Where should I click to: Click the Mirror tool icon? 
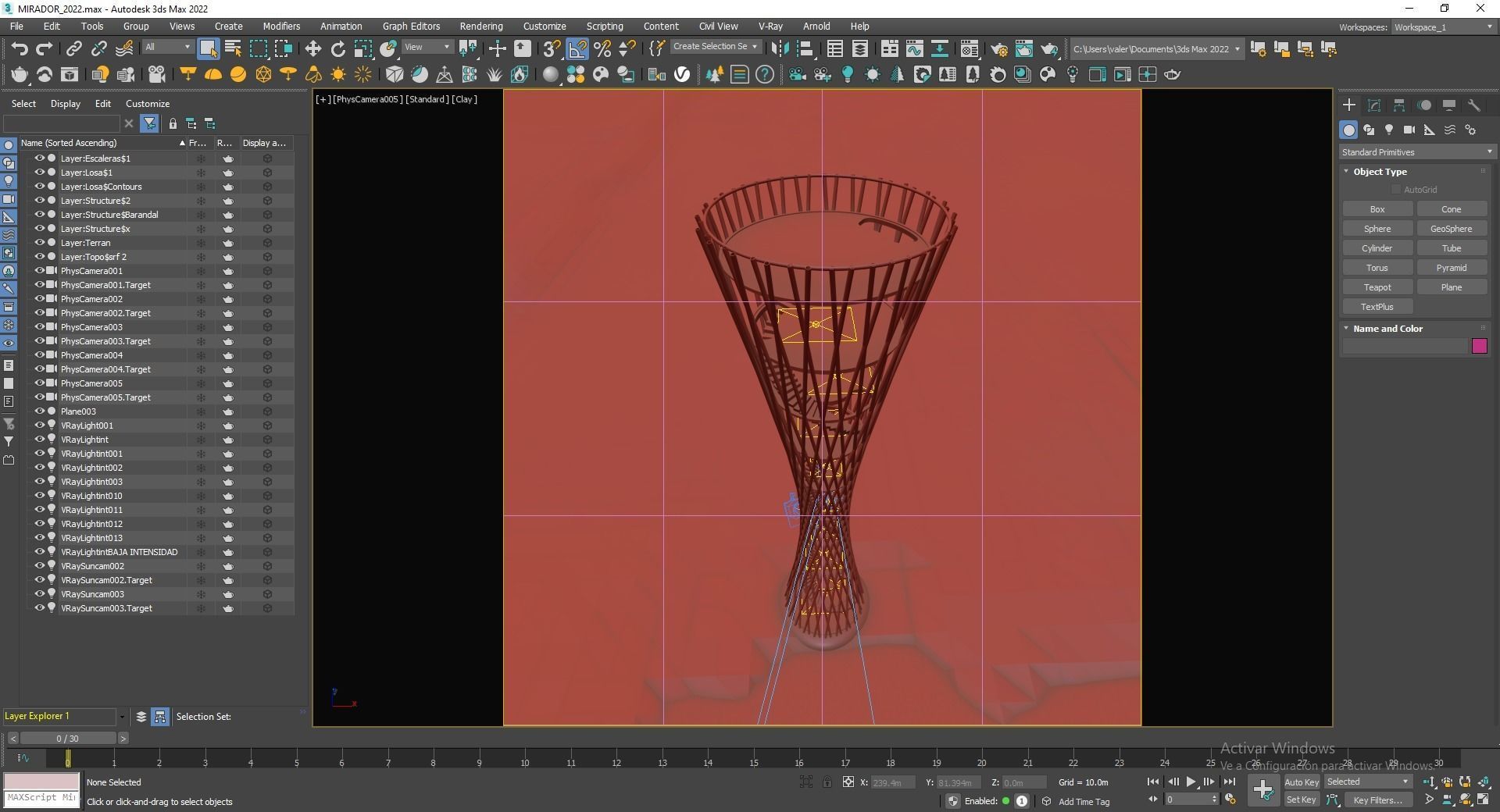click(x=780, y=49)
